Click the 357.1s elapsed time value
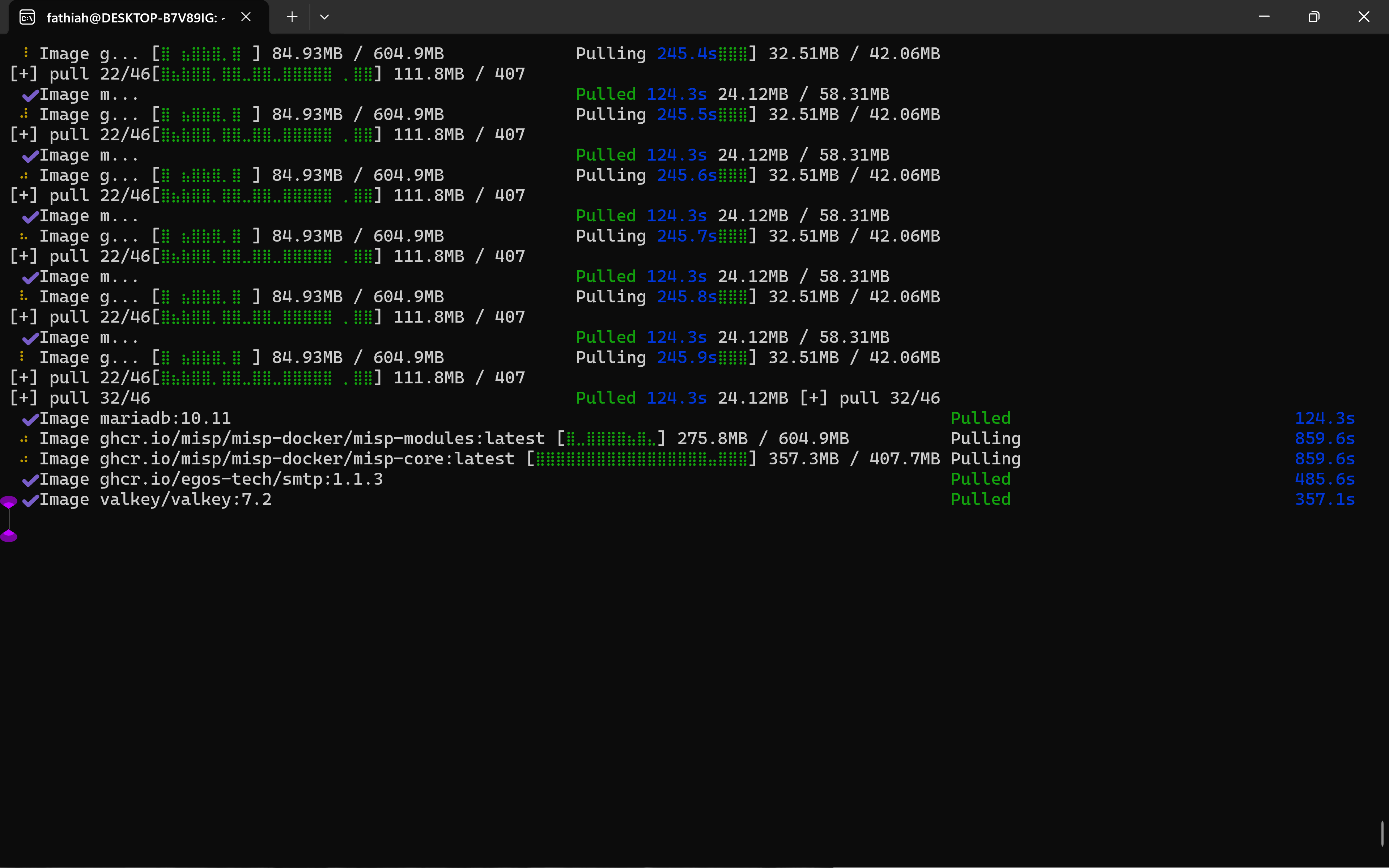1389x868 pixels. 1325,499
